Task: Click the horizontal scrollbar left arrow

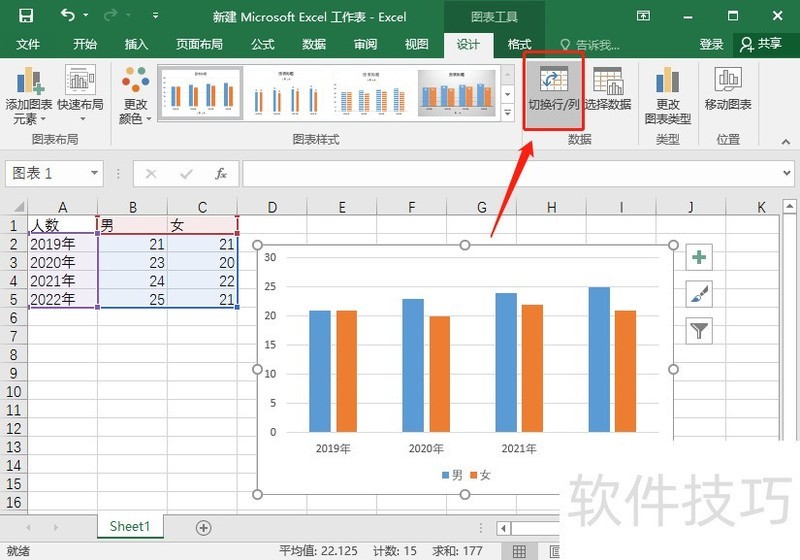Action: click(504, 528)
